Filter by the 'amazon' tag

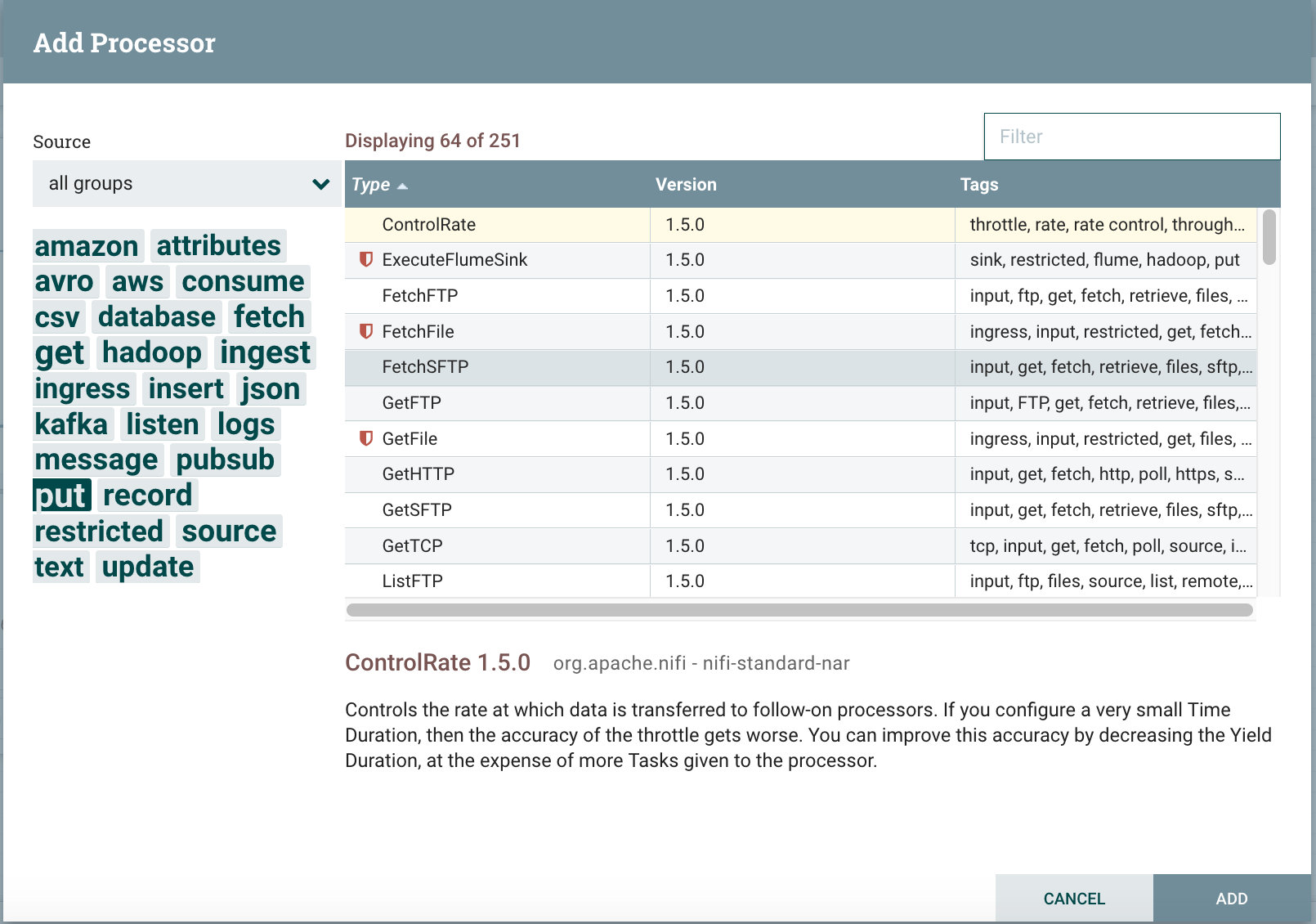[x=87, y=246]
